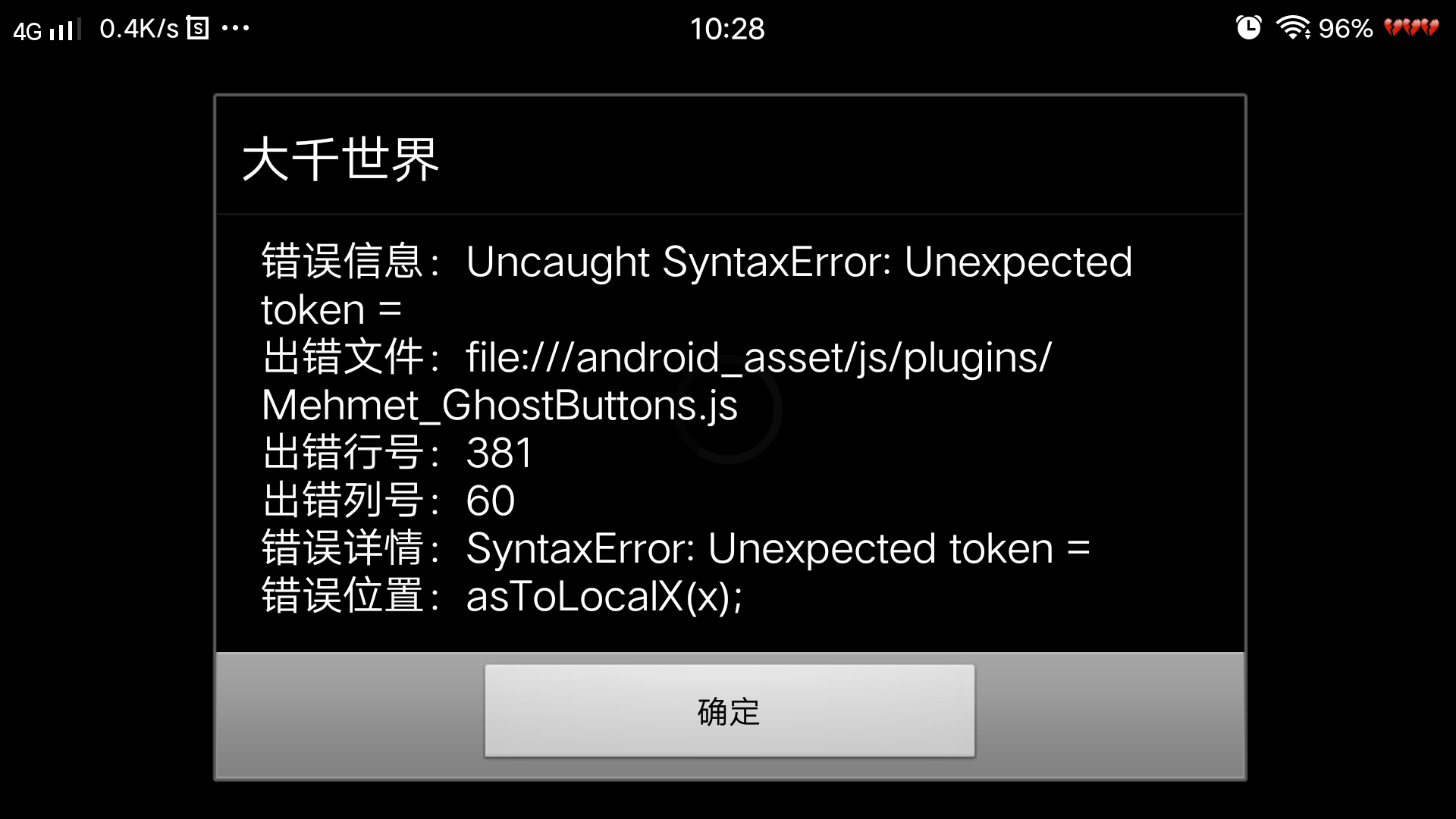Tap the Mehmet_GhostButtons.js file name

pos(499,405)
